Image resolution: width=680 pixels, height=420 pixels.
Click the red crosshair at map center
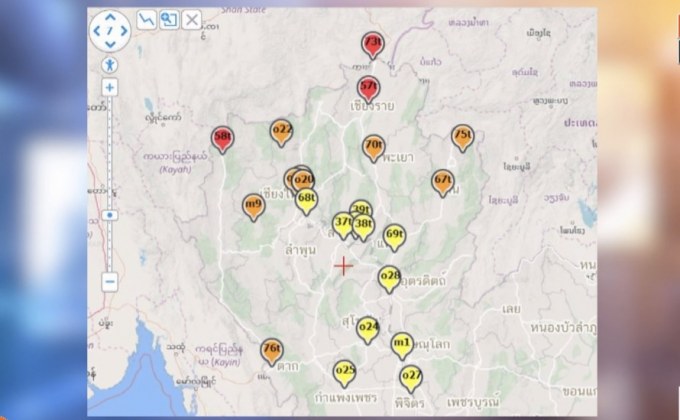pyautogui.click(x=344, y=266)
